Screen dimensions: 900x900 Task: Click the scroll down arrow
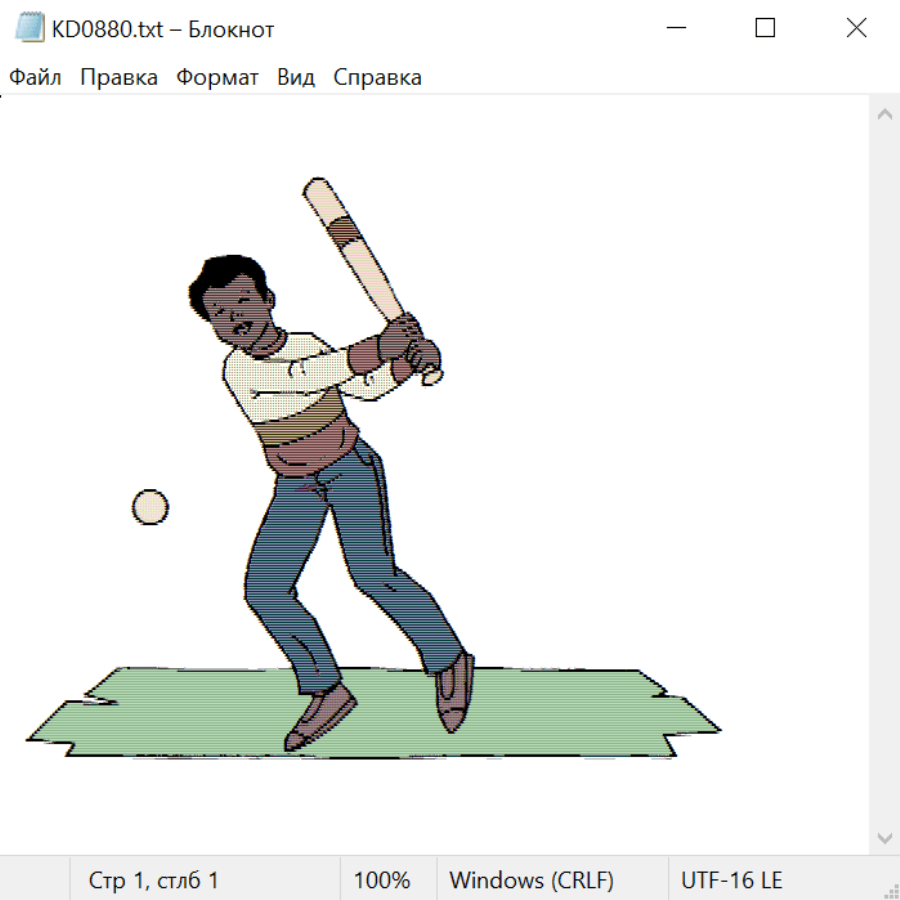click(x=884, y=837)
